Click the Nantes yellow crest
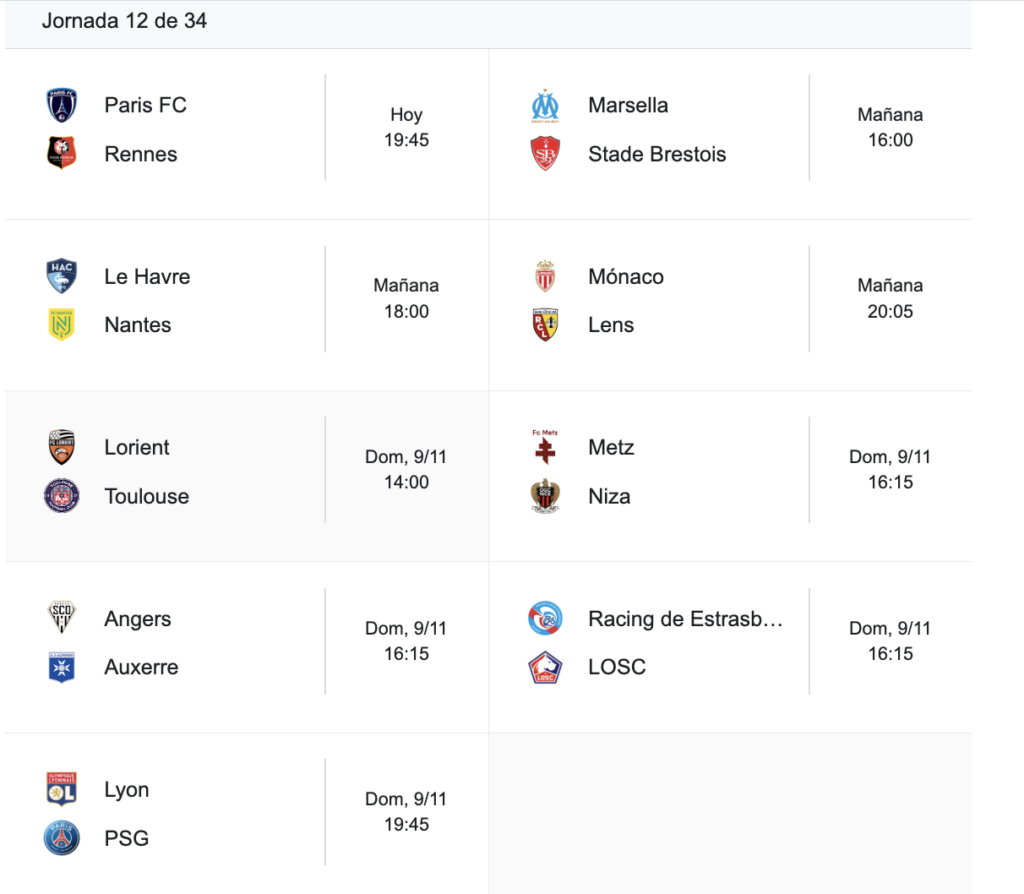Image resolution: width=1024 pixels, height=894 pixels. coord(62,324)
